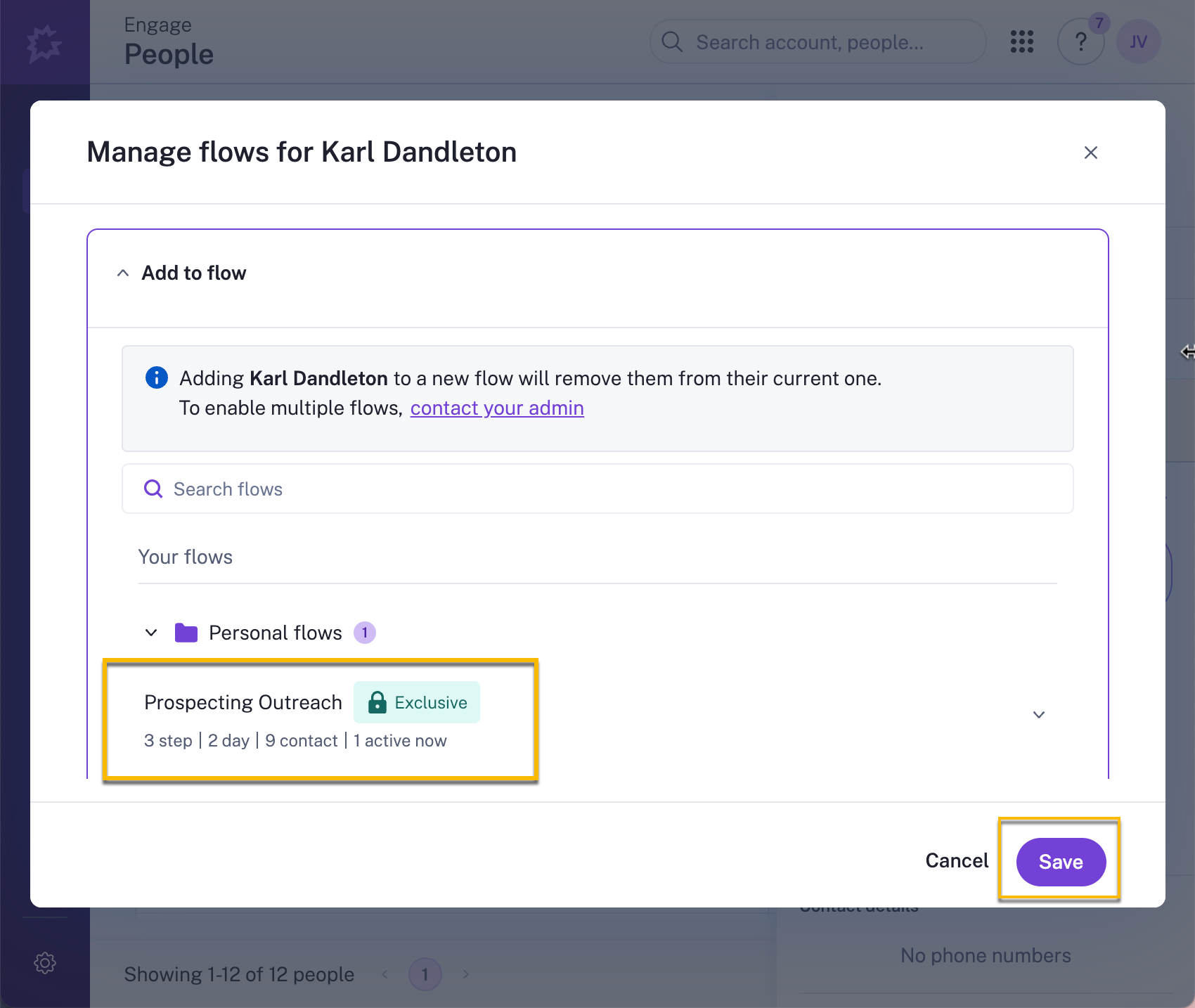This screenshot has height=1008, width=1195.
Task: Open the JV user avatar menu
Action: click(1138, 41)
